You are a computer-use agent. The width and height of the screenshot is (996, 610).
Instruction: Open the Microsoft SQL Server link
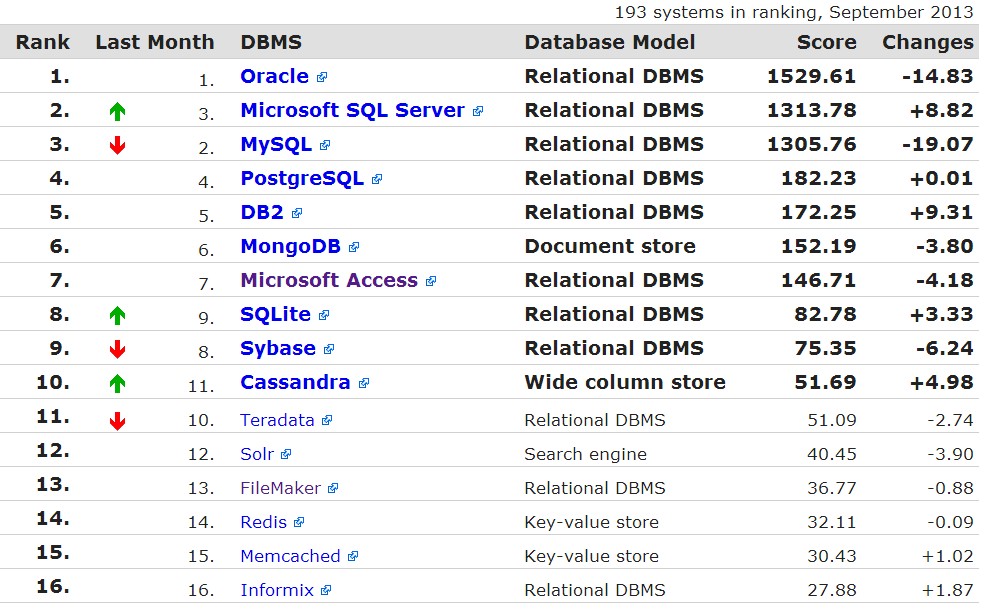353,110
